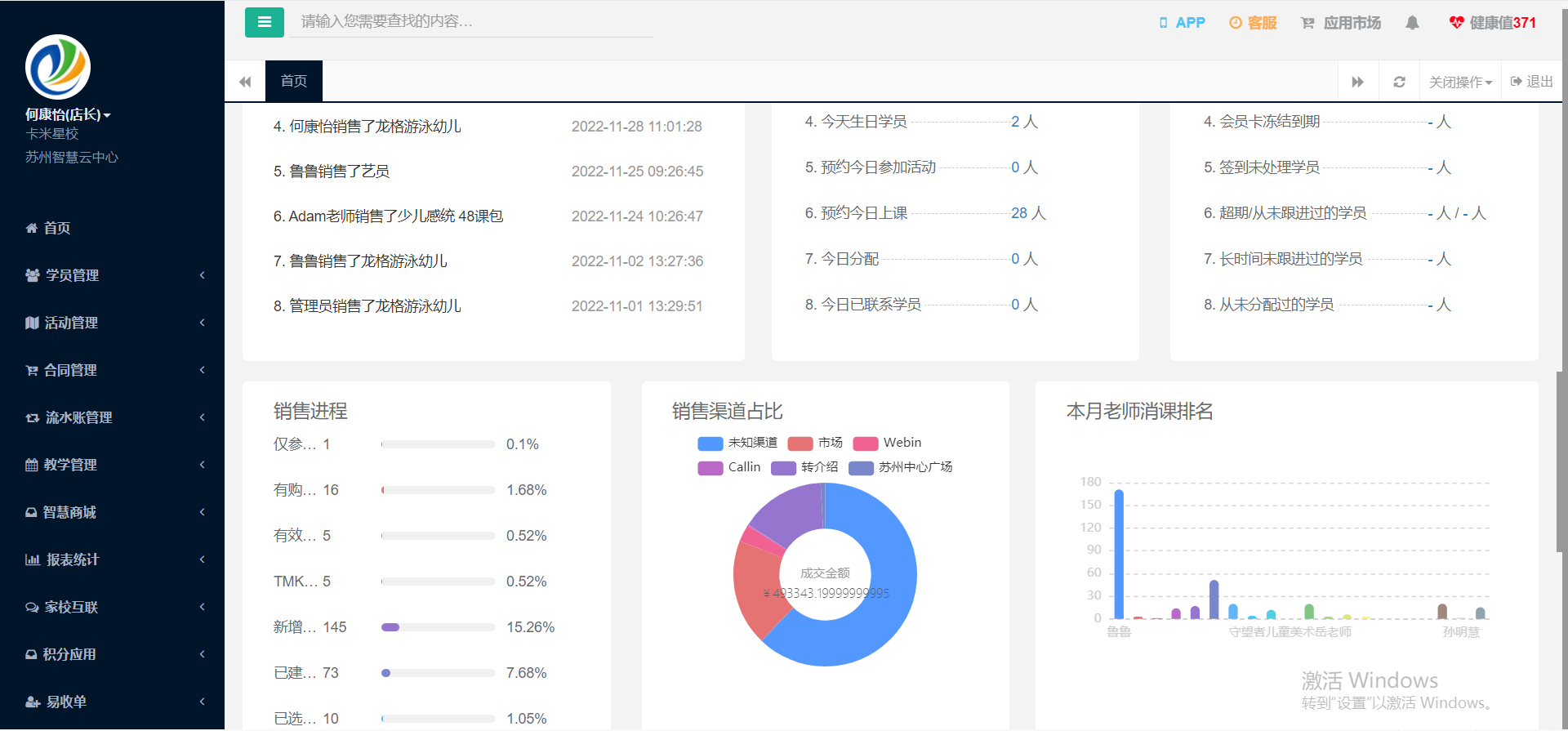Click the 已建 73 progress bar
Image resolution: width=1568 pixels, height=731 pixels.
tap(439, 673)
